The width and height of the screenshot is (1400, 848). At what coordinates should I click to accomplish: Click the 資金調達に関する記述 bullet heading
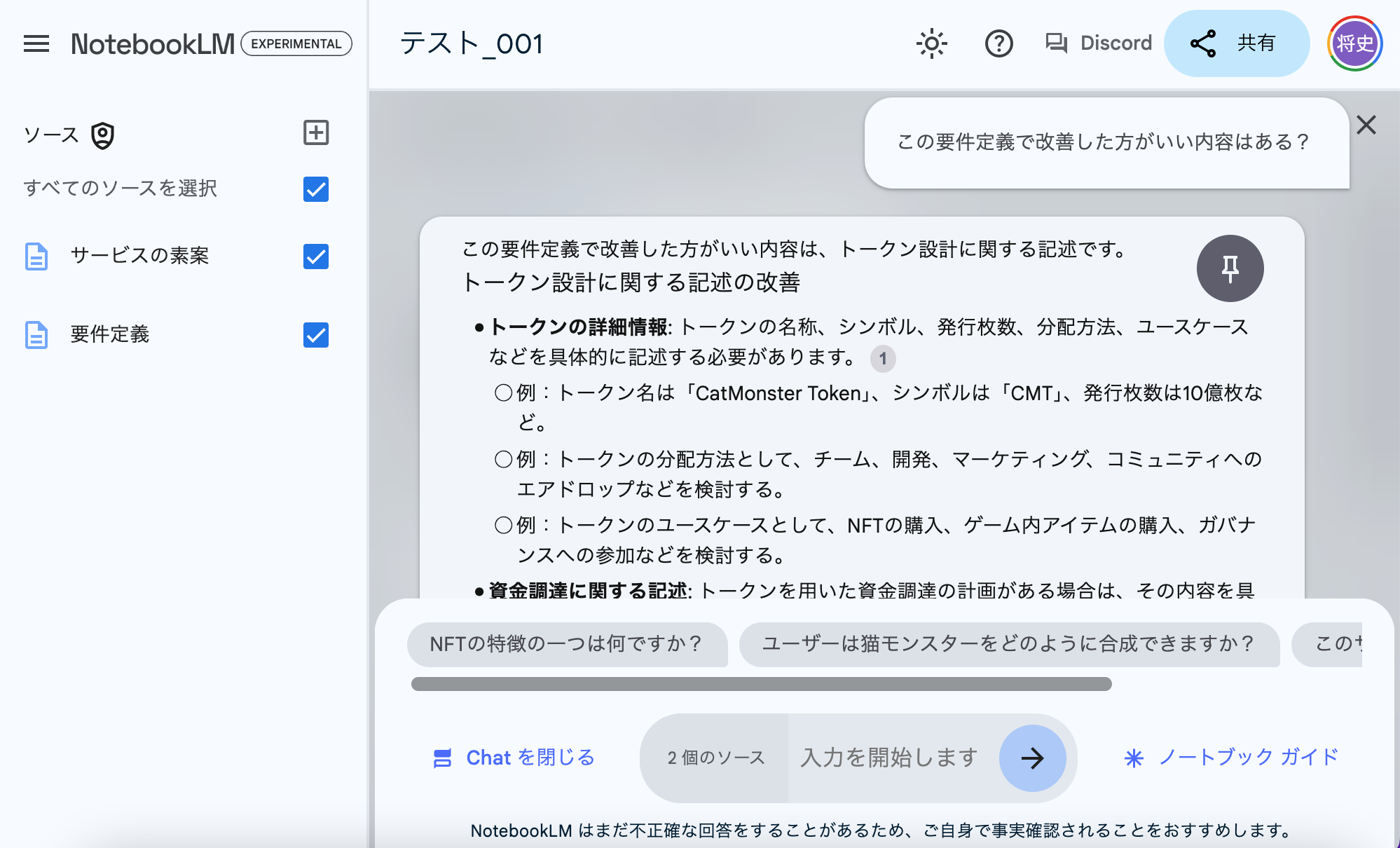coord(588,590)
